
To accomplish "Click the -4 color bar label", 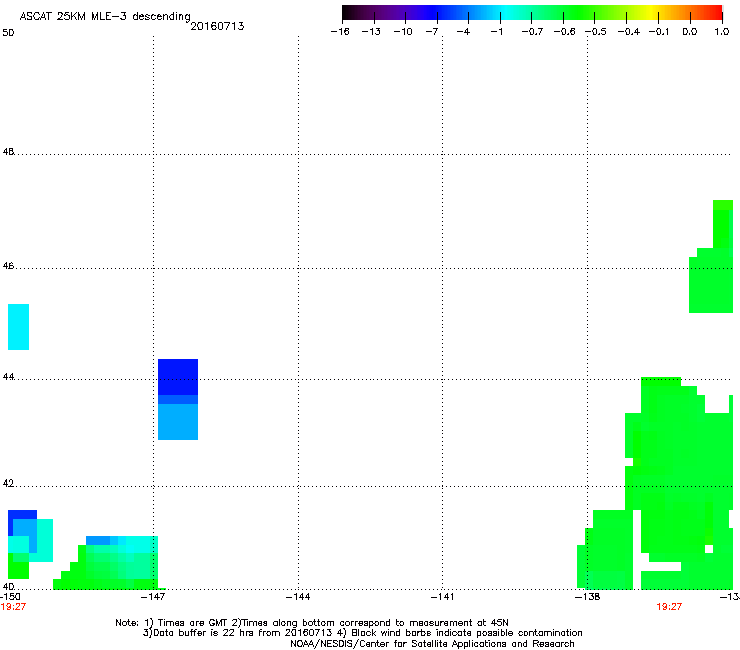I will (x=463, y=32).
